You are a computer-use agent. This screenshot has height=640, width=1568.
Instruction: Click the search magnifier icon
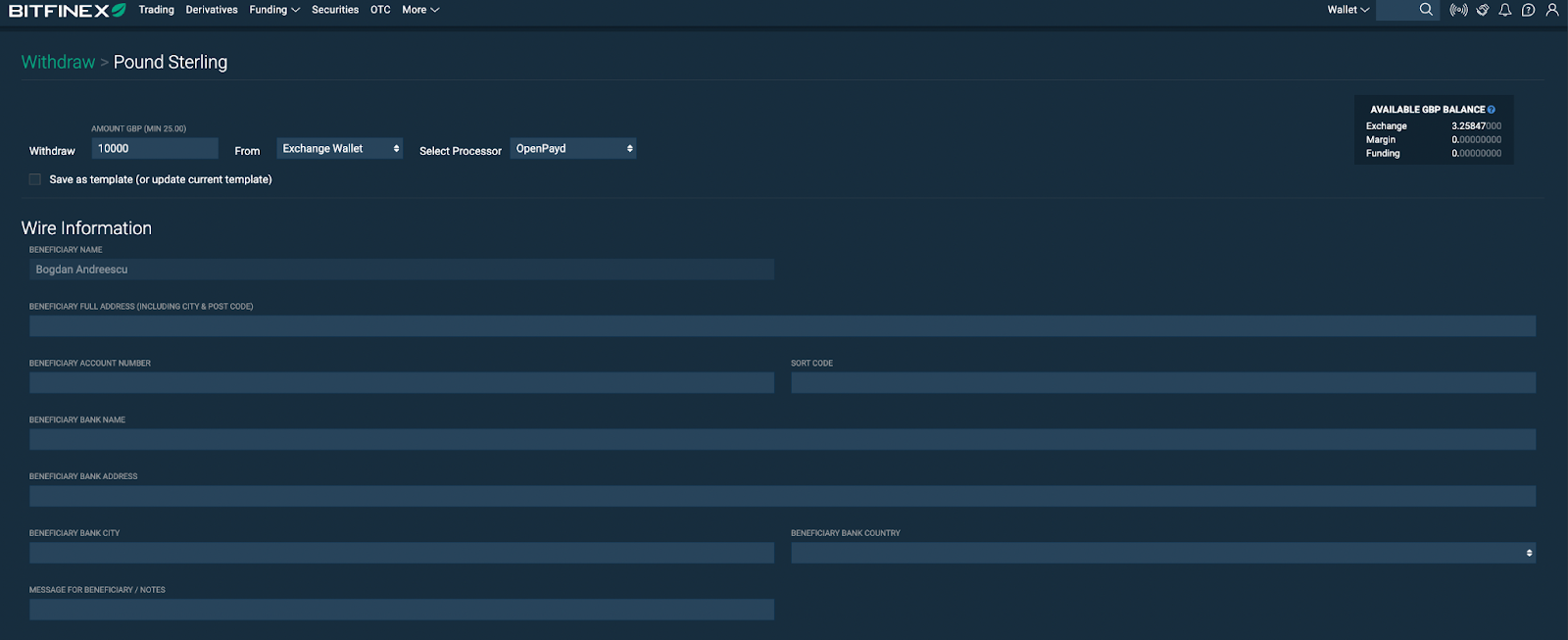coord(1426,10)
